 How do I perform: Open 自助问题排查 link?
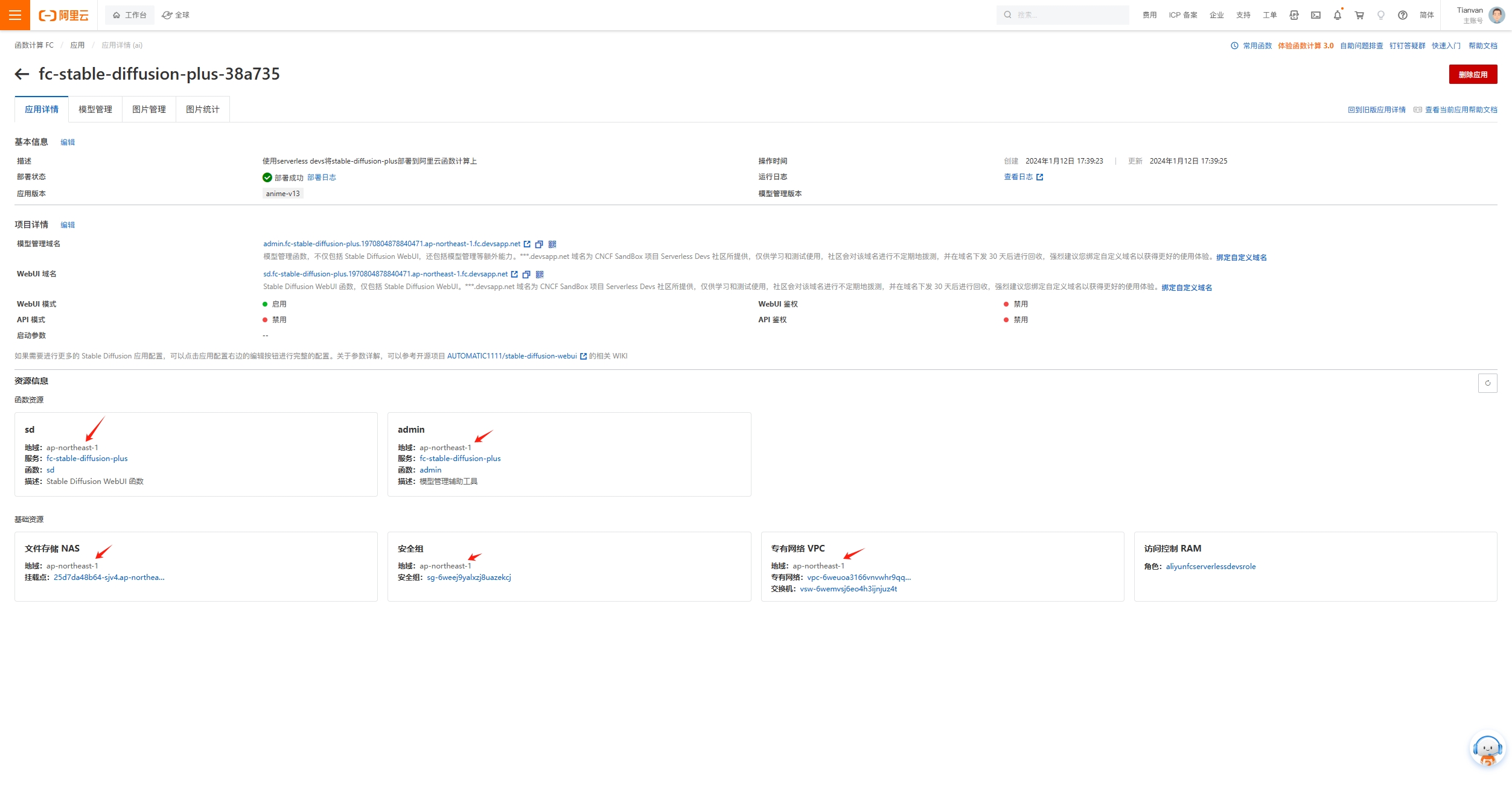point(1361,46)
